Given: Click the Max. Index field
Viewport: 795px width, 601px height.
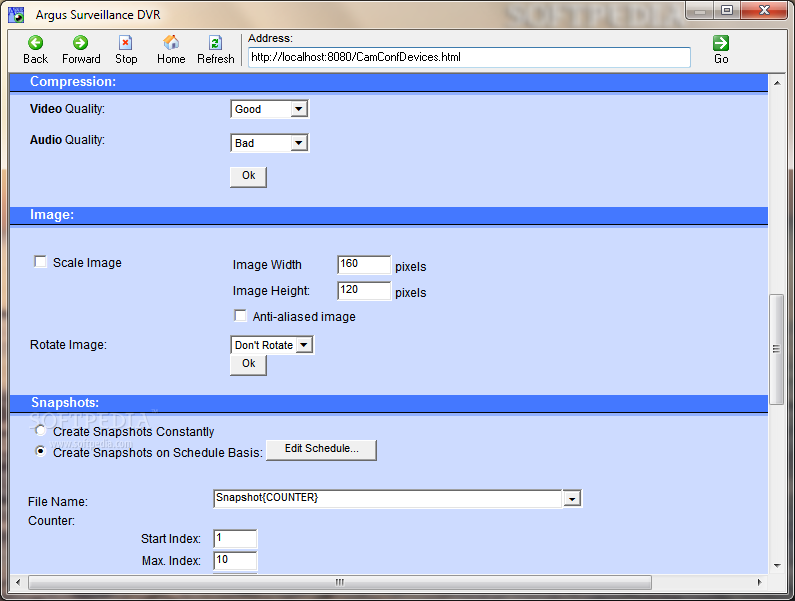Looking at the screenshot, I should click(x=235, y=560).
